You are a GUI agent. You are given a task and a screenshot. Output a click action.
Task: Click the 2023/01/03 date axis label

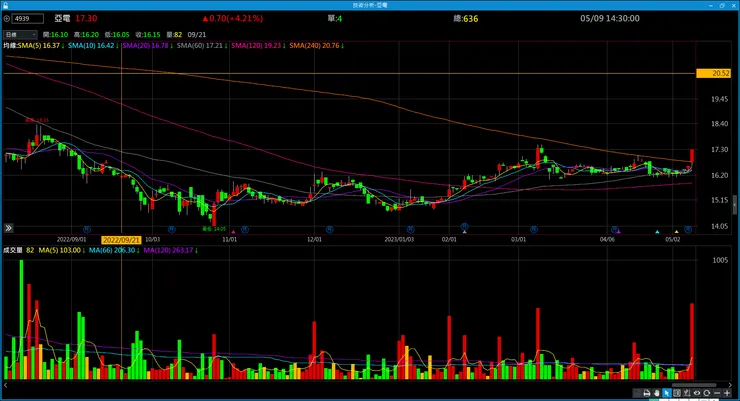click(x=399, y=240)
